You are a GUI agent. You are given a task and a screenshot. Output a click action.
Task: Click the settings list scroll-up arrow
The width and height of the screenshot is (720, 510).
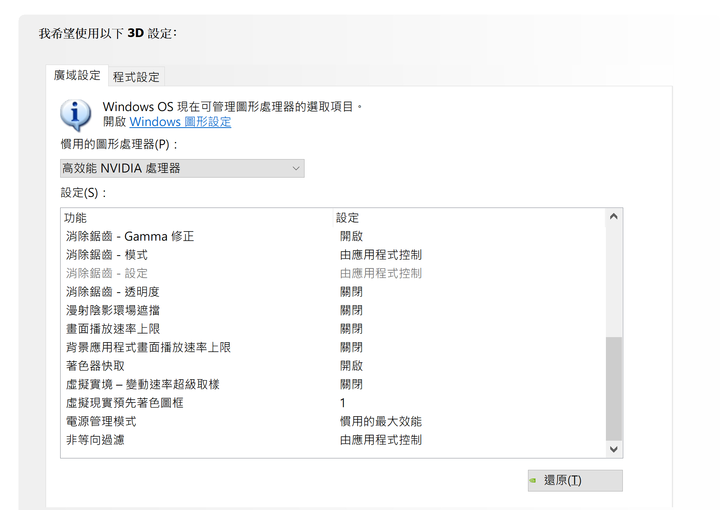tap(613, 216)
